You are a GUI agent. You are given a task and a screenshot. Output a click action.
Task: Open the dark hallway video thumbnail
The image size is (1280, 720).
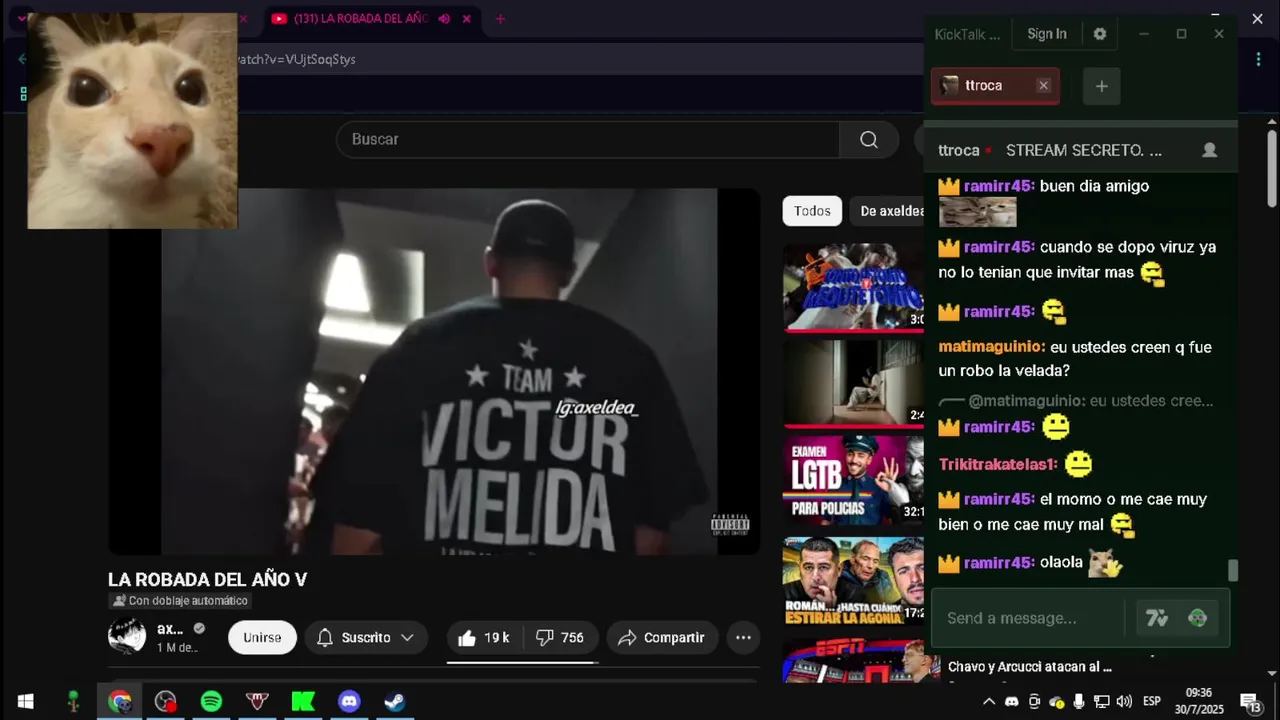click(854, 382)
